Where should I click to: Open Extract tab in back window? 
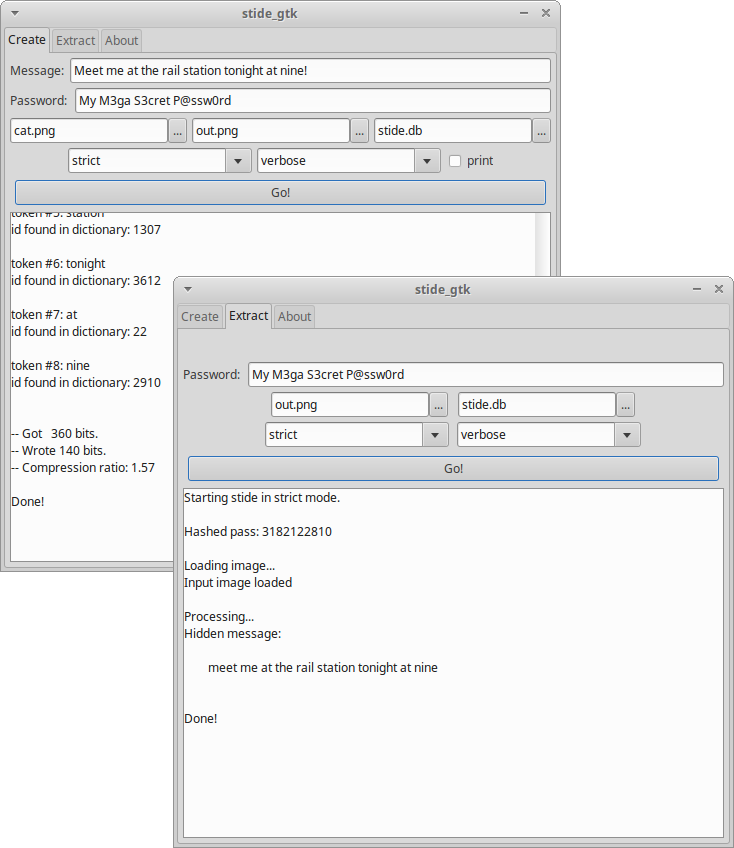click(75, 41)
